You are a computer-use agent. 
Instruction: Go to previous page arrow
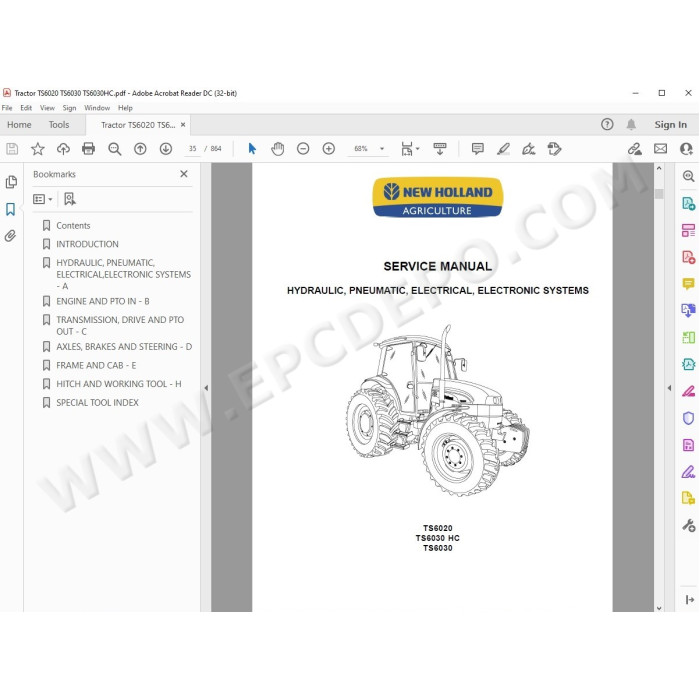[140, 149]
